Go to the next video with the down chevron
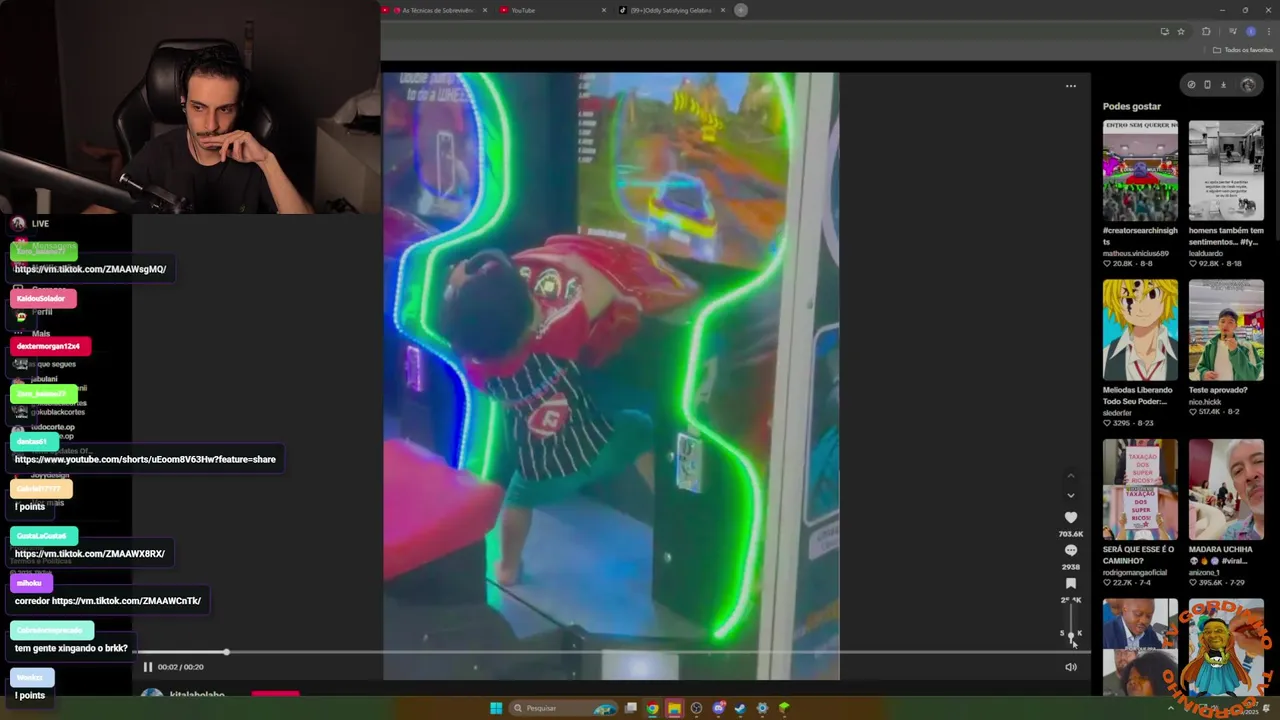The image size is (1280, 720). point(1071,495)
